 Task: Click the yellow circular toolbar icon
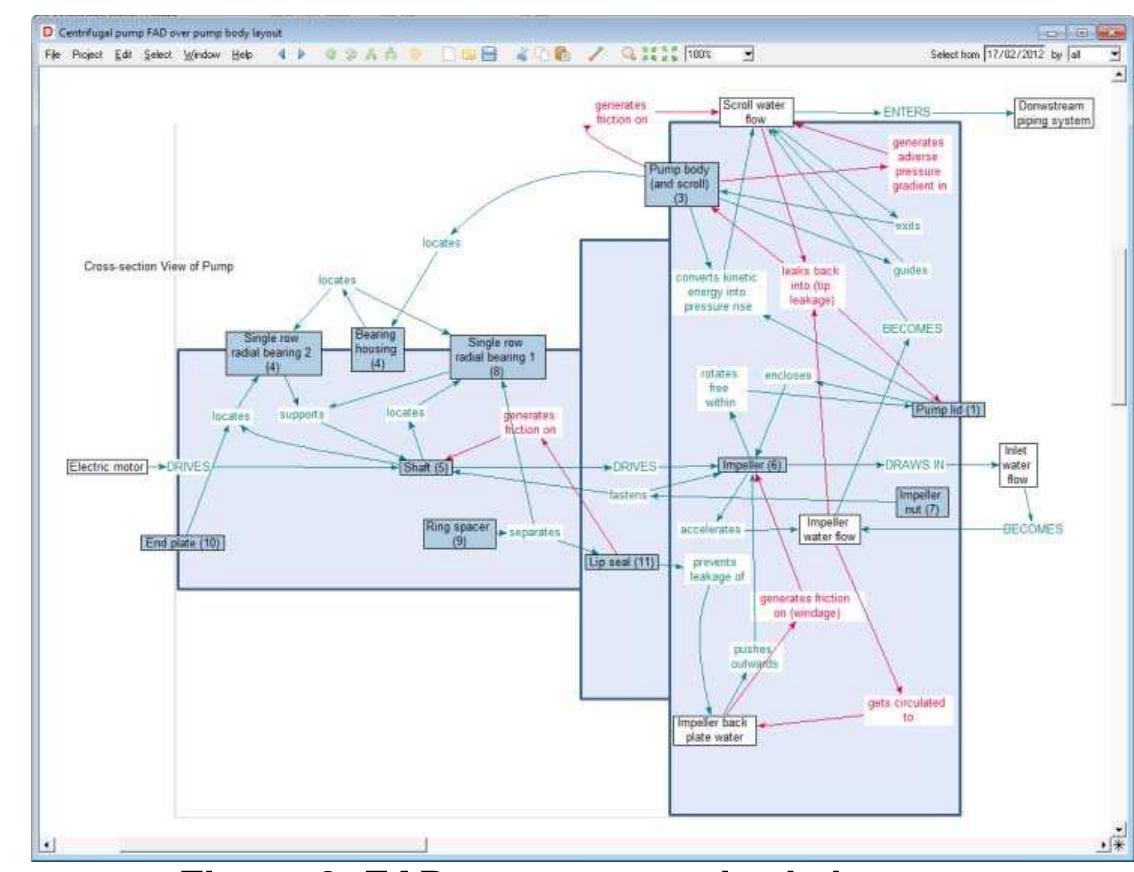point(416,54)
